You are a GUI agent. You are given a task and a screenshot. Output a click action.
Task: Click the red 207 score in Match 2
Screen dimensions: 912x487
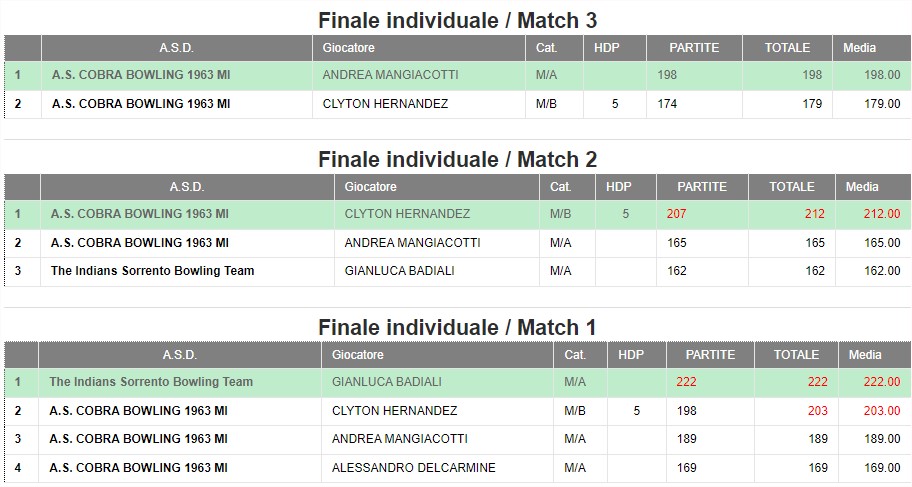pos(676,214)
